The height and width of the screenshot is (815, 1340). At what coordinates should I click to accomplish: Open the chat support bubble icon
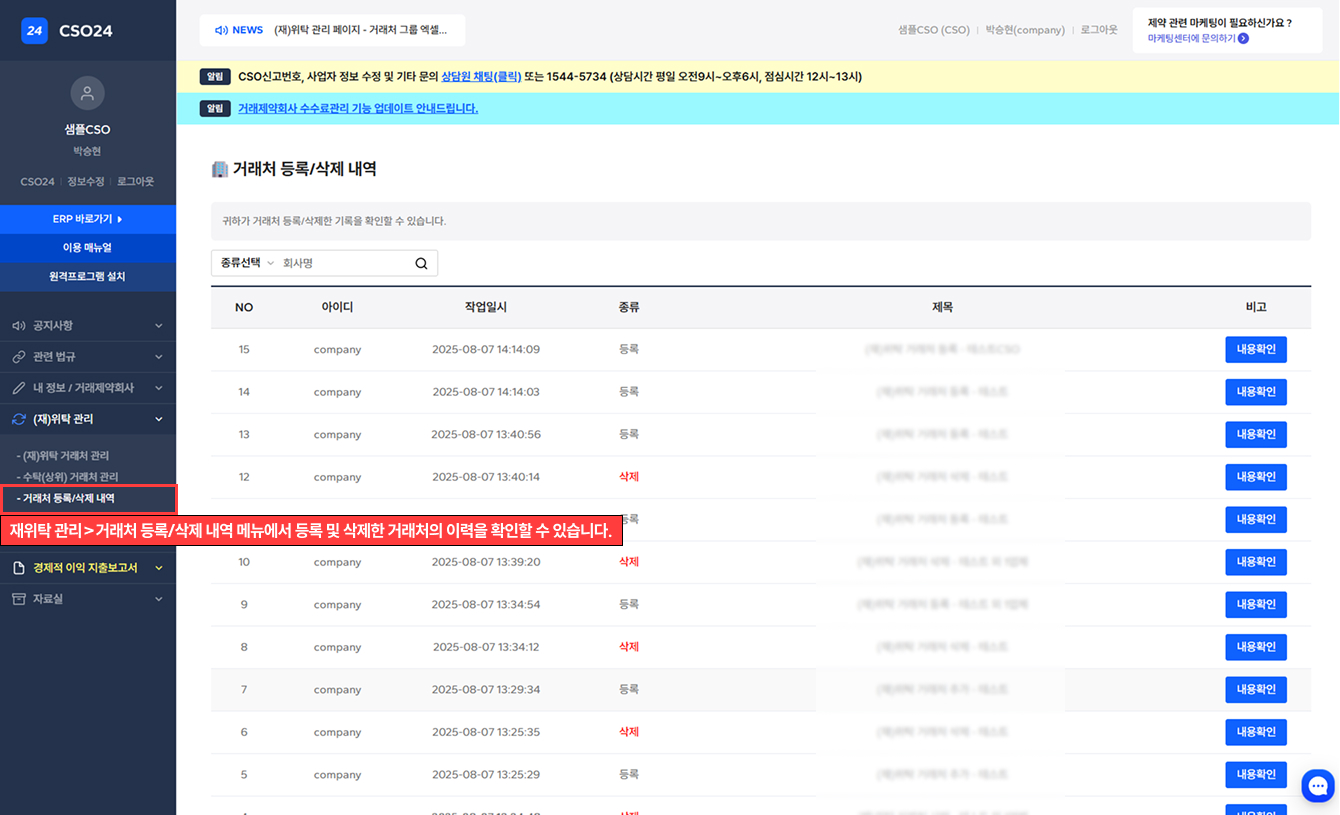pyautogui.click(x=1317, y=786)
